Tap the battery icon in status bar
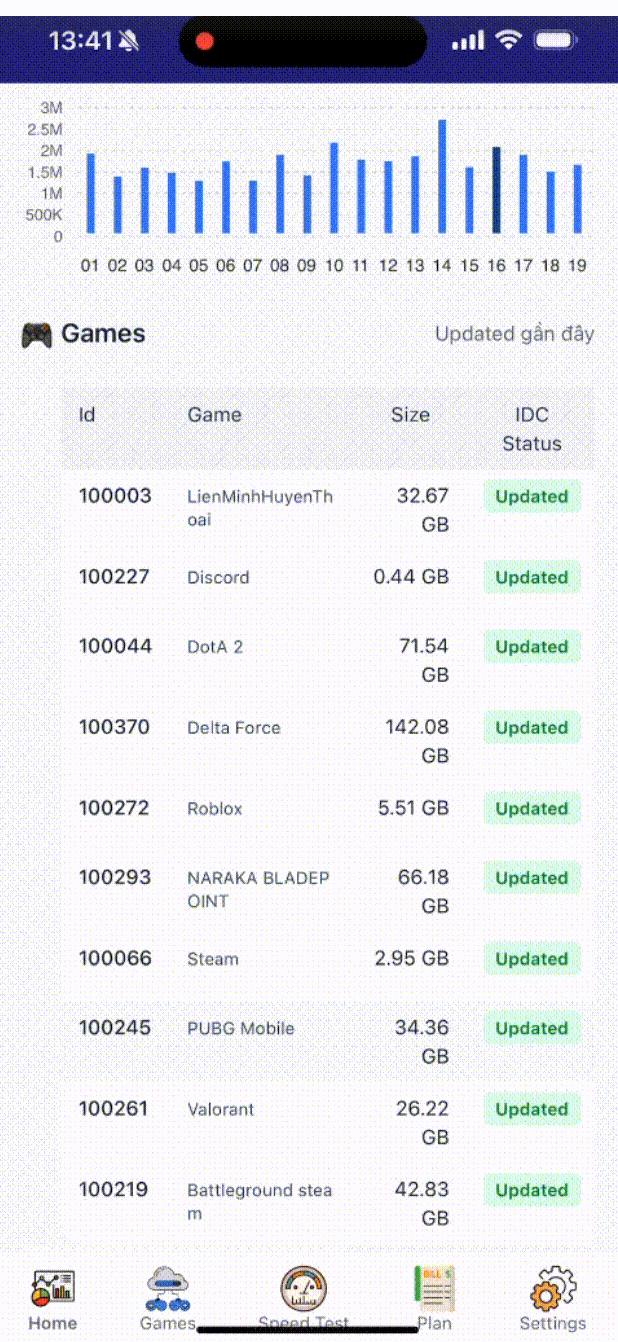 click(554, 41)
